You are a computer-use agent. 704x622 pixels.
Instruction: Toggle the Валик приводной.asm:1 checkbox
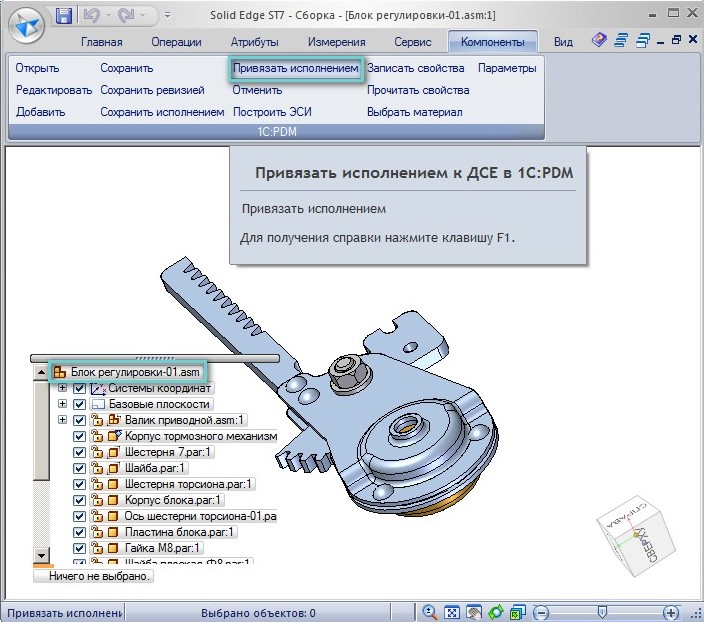[x=79, y=420]
